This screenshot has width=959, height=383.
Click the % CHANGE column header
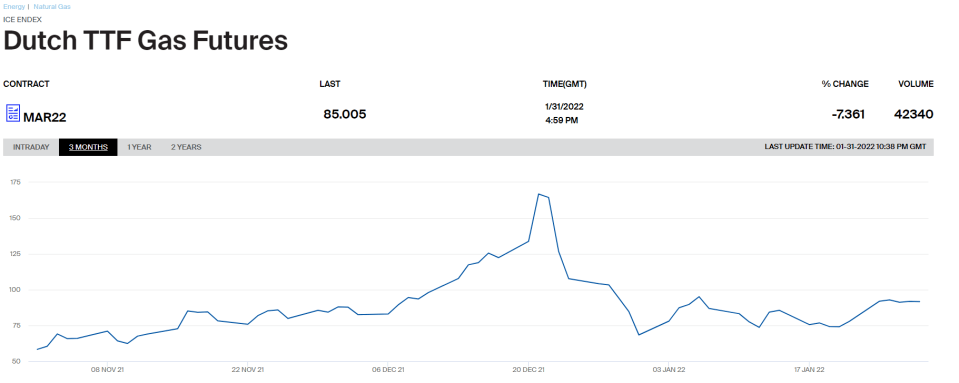[845, 84]
